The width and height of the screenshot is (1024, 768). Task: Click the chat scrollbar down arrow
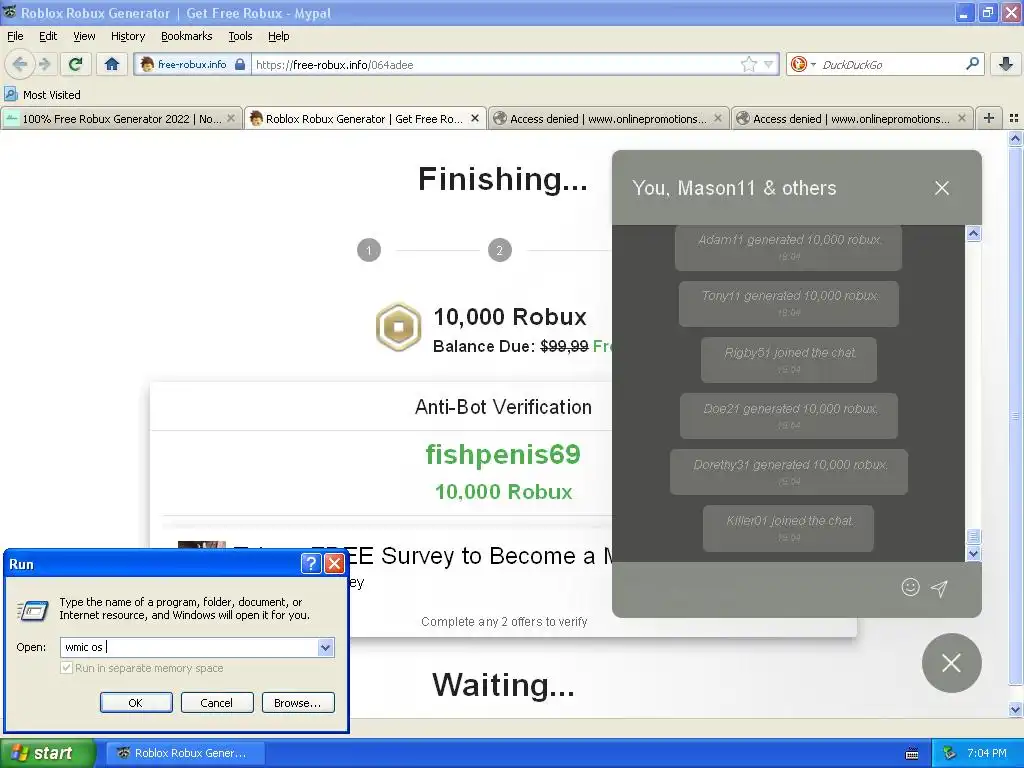(x=974, y=554)
